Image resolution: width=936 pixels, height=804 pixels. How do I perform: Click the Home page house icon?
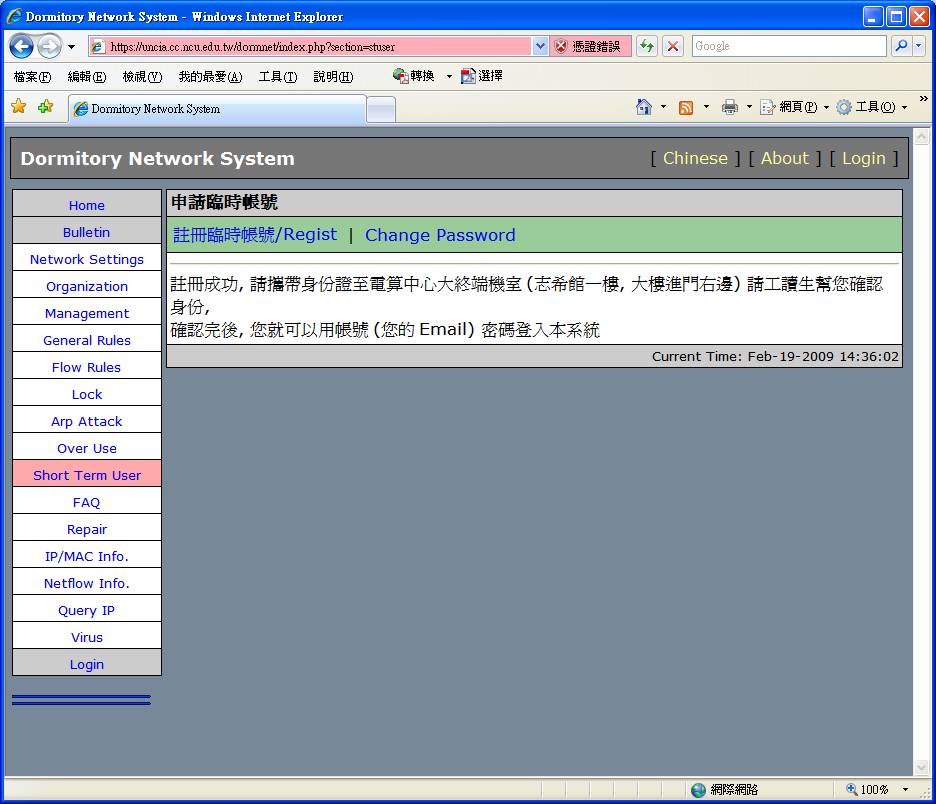click(644, 107)
